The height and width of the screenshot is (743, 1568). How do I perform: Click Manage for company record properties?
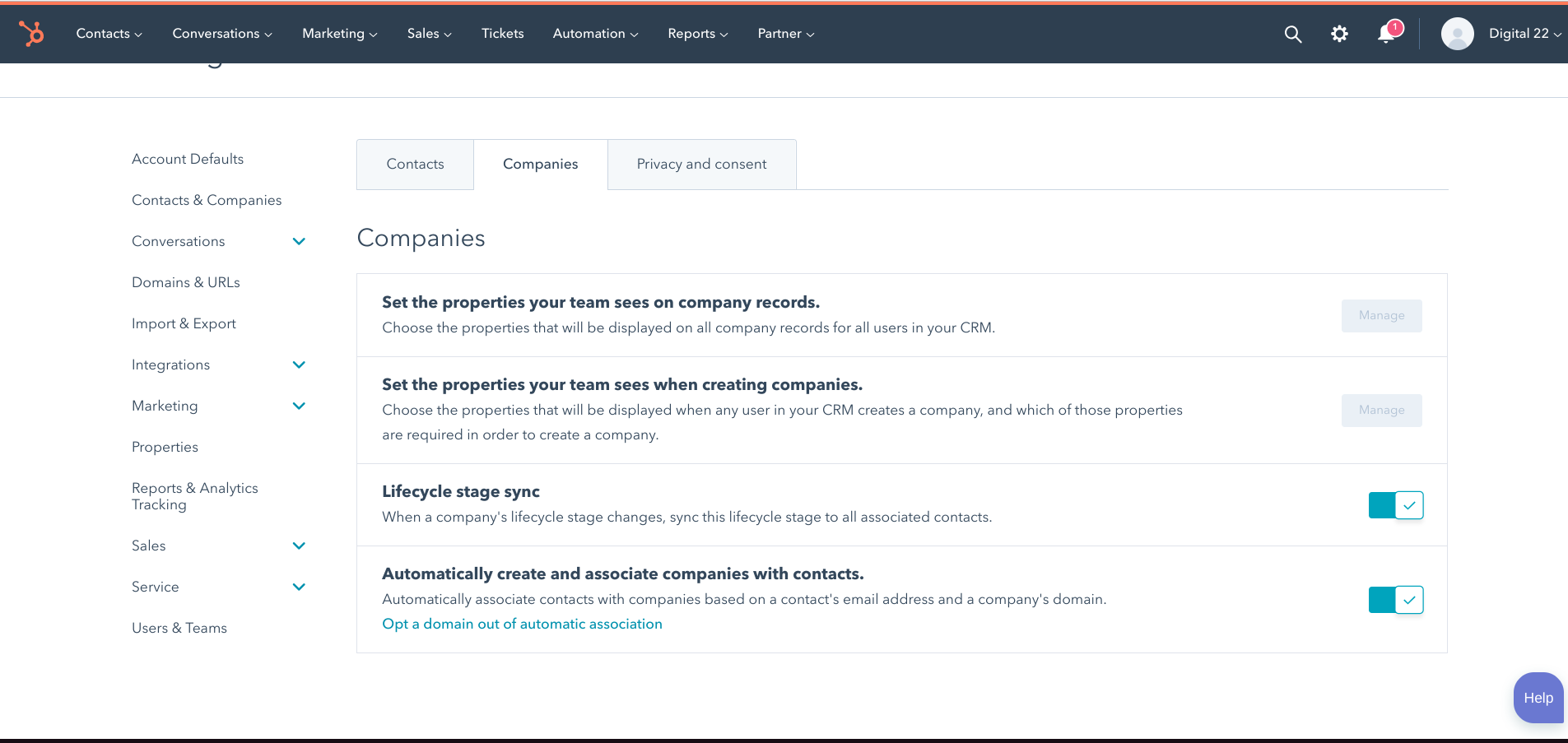pyautogui.click(x=1381, y=316)
